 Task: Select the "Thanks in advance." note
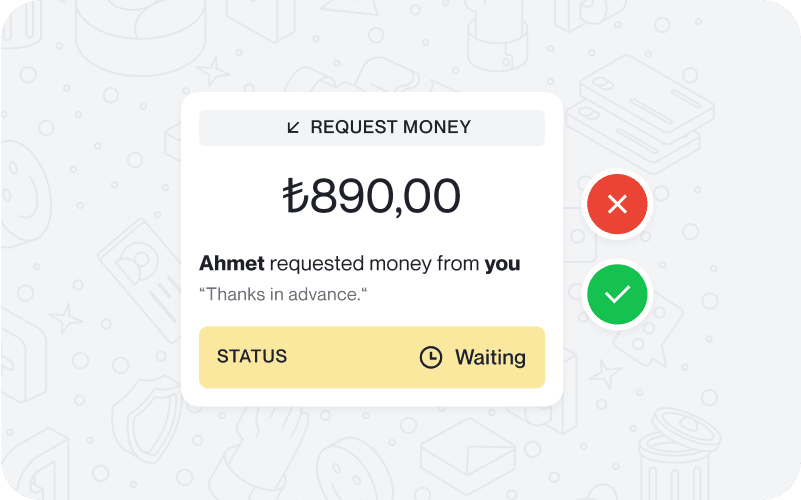(x=283, y=294)
